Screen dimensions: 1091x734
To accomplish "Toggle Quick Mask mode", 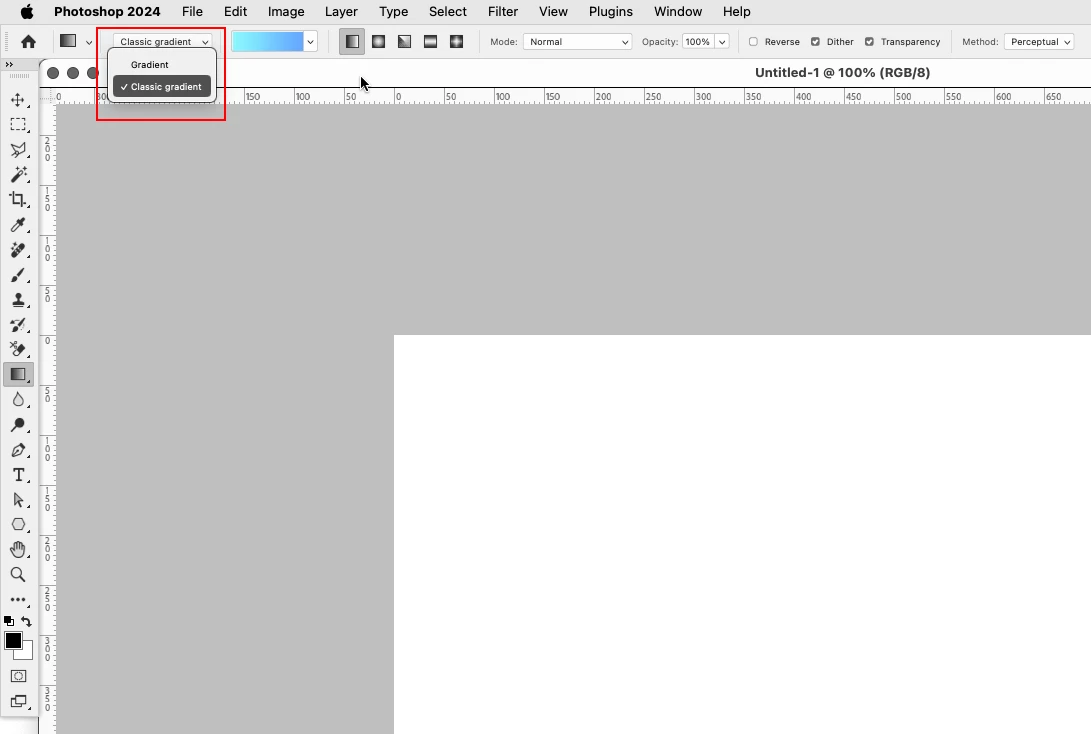I will 18,676.
